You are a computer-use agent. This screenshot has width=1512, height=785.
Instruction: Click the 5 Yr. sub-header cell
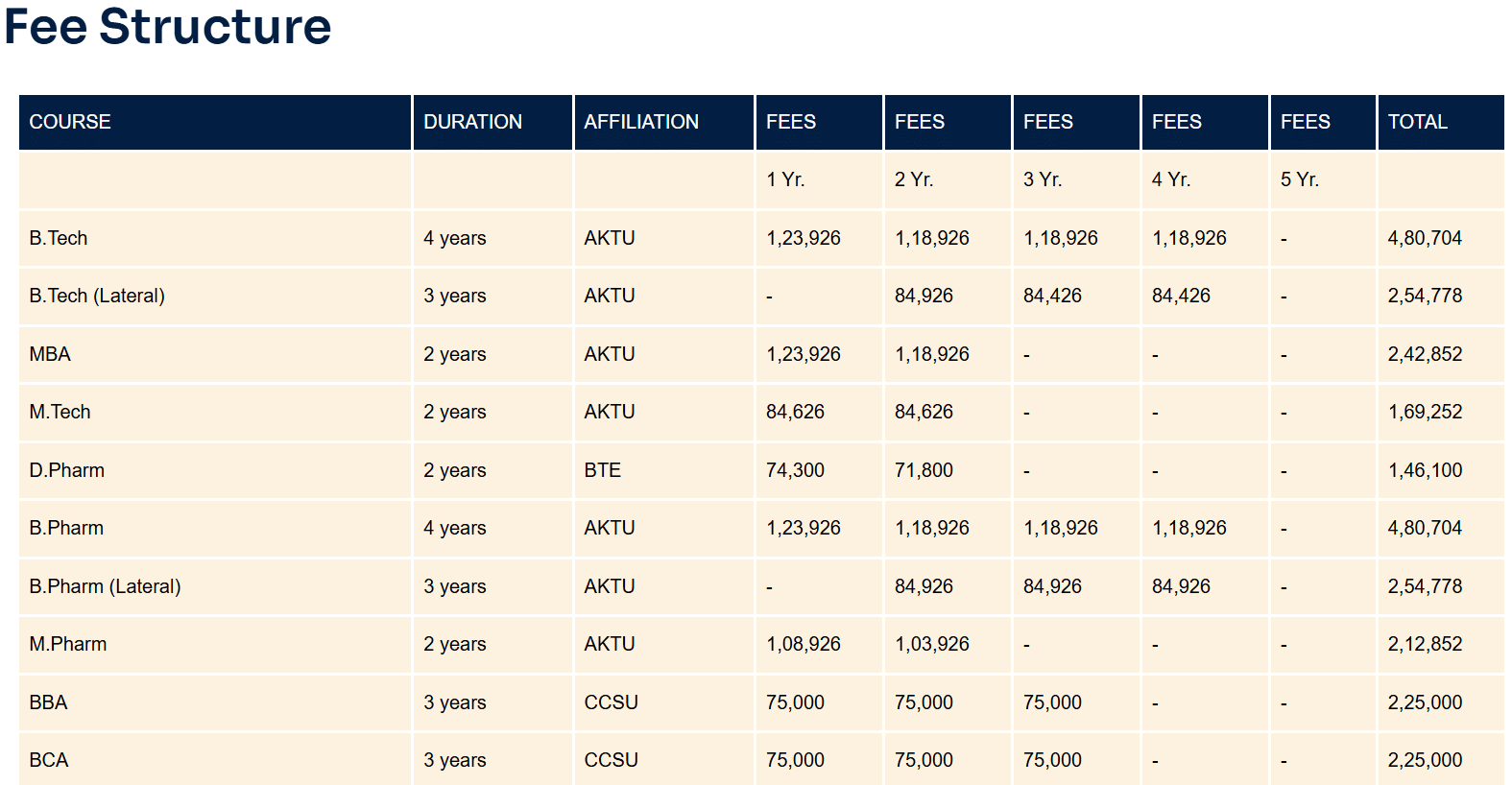1299,179
